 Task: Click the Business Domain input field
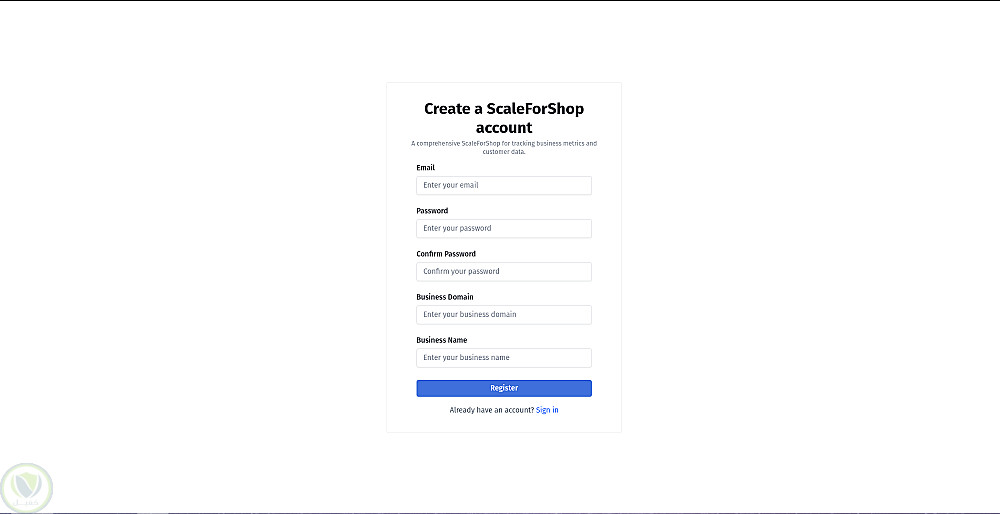[x=503, y=314]
